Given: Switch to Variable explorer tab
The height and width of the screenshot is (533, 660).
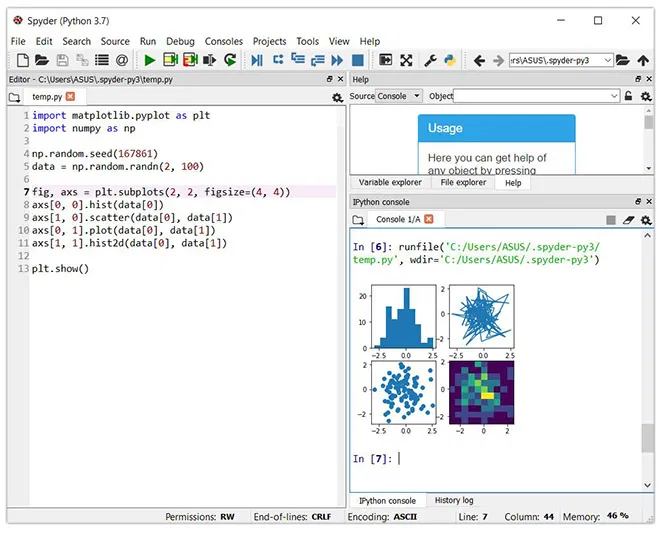Looking at the screenshot, I should point(390,183).
